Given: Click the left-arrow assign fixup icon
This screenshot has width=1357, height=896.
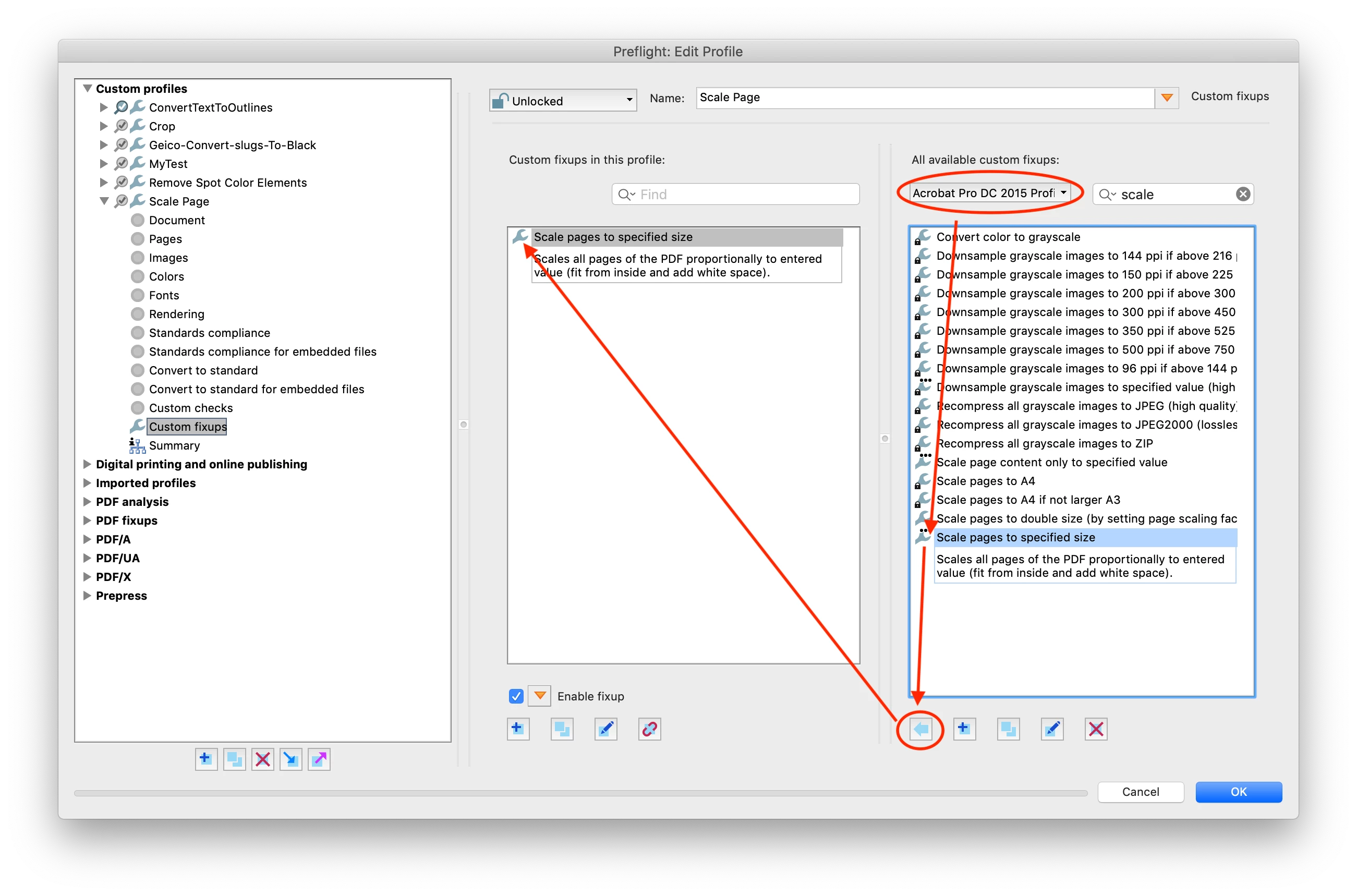Looking at the screenshot, I should [920, 729].
